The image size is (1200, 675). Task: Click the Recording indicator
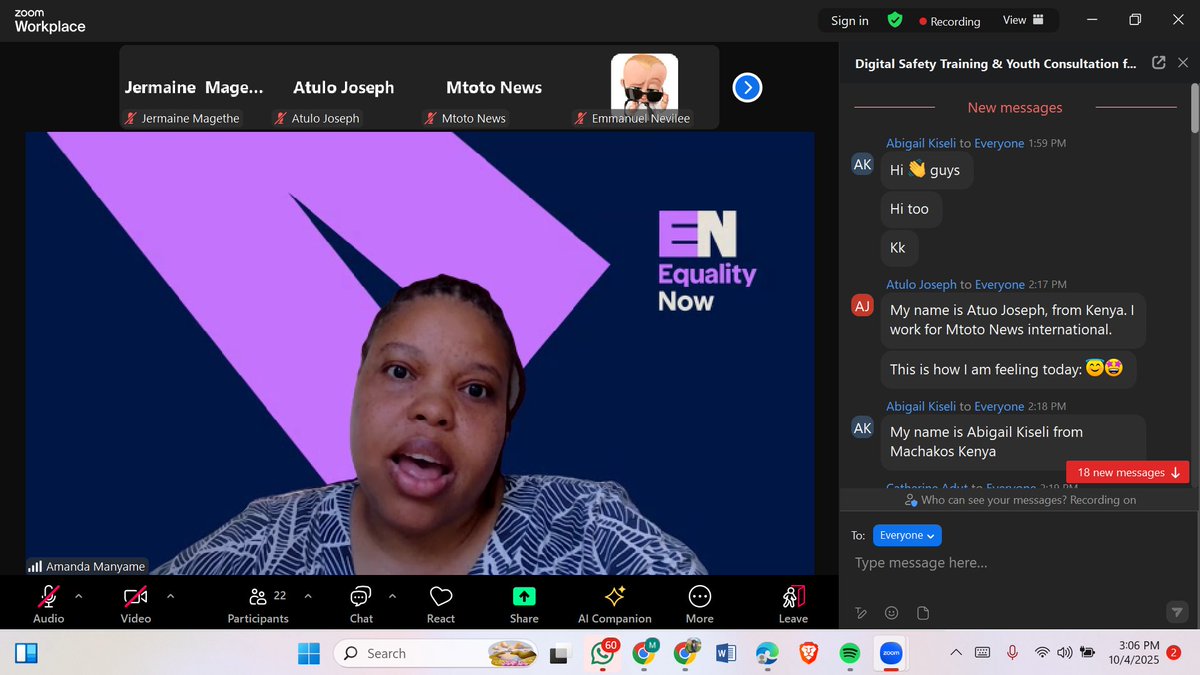pos(950,21)
